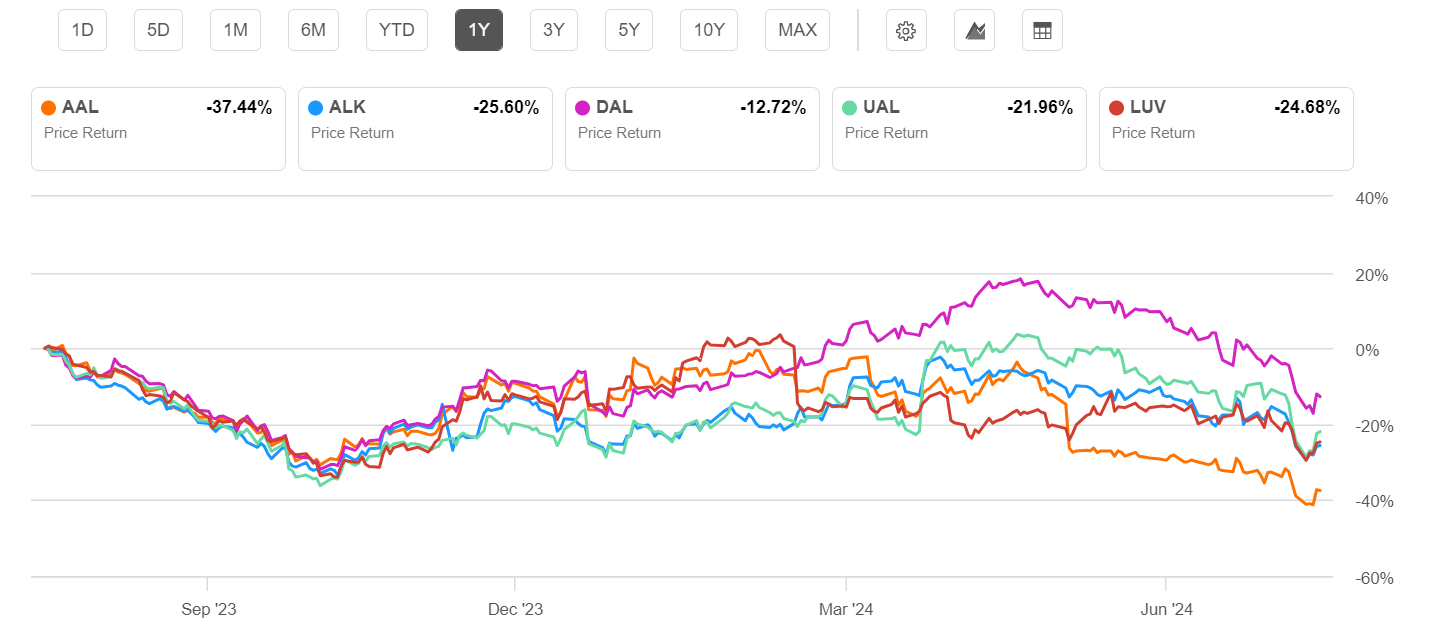This screenshot has height=628, width=1440.
Task: Switch to 1M time range
Action: pyautogui.click(x=235, y=30)
